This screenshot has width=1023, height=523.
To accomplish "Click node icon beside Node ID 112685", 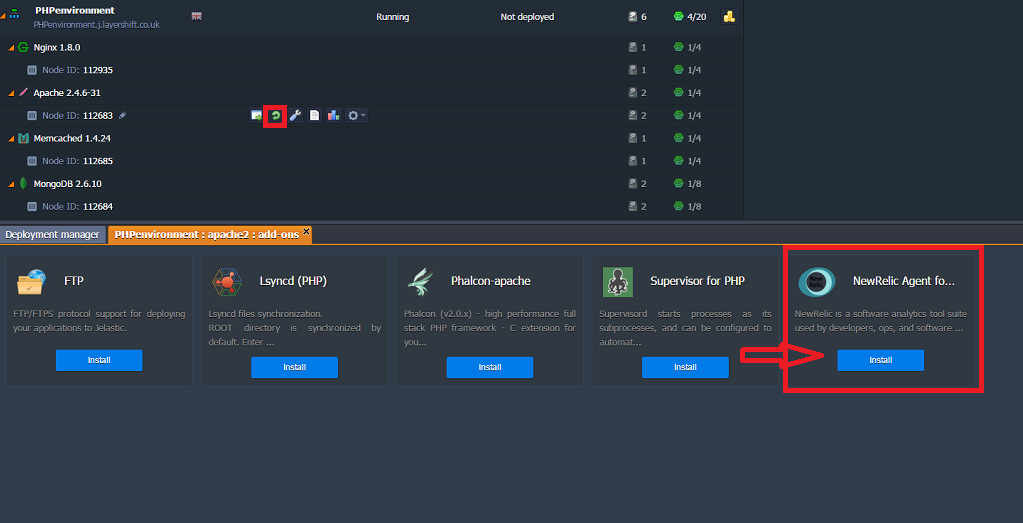I will (x=32, y=160).
